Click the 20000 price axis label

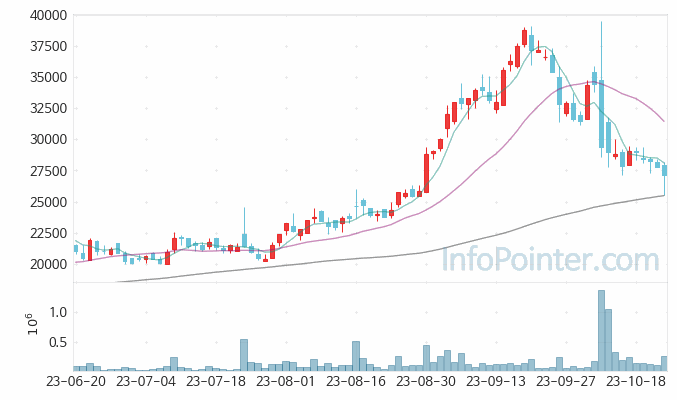48,264
